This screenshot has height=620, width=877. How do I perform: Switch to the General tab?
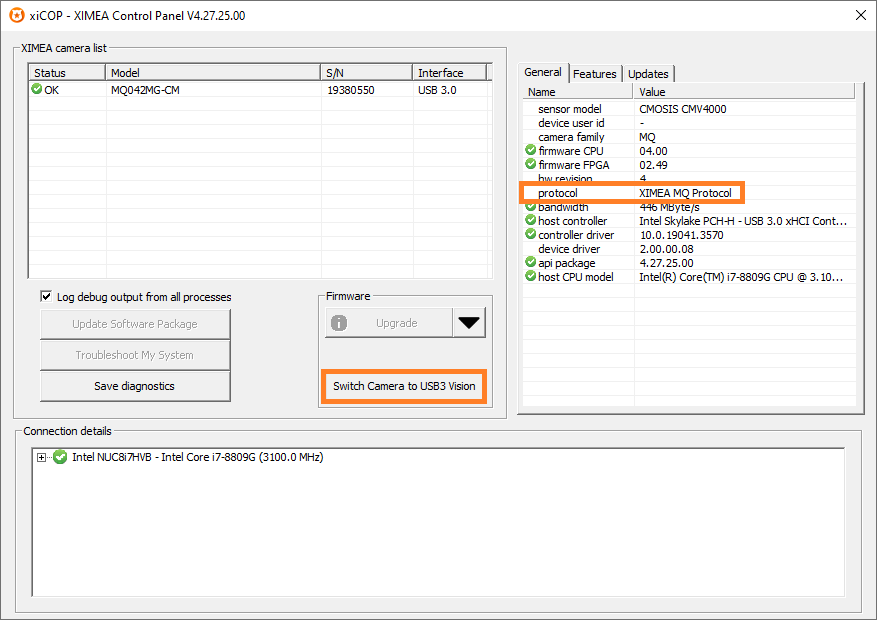543,72
